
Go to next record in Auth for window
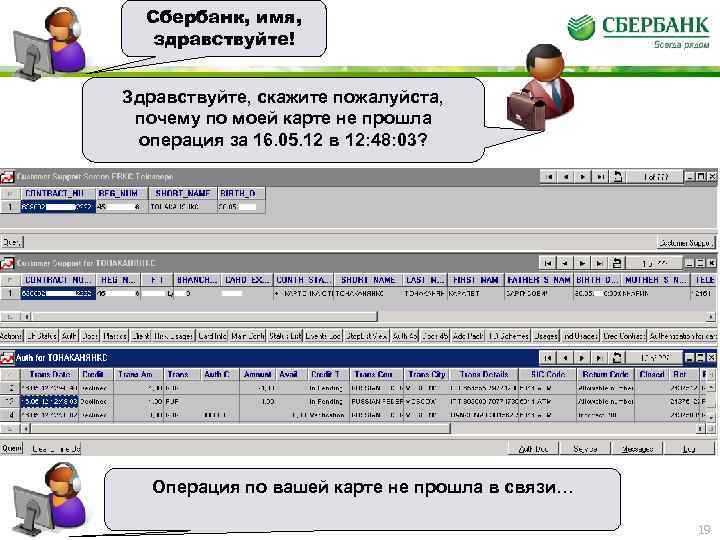(x=582, y=357)
